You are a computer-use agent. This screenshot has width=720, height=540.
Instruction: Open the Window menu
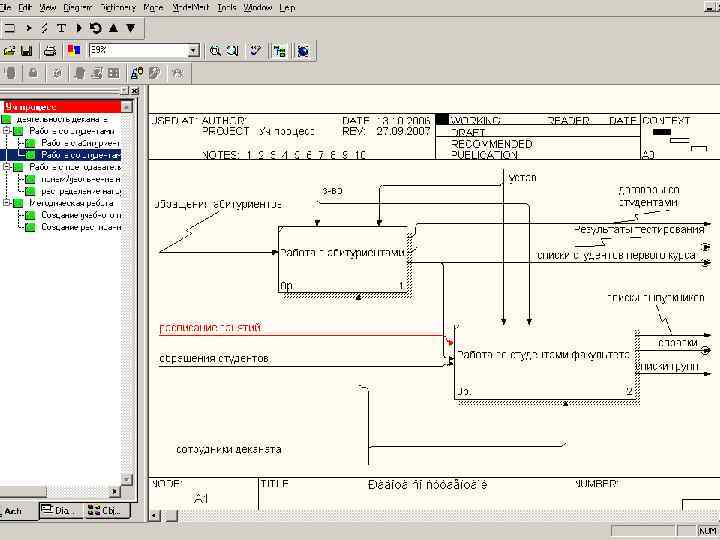pyautogui.click(x=258, y=7)
